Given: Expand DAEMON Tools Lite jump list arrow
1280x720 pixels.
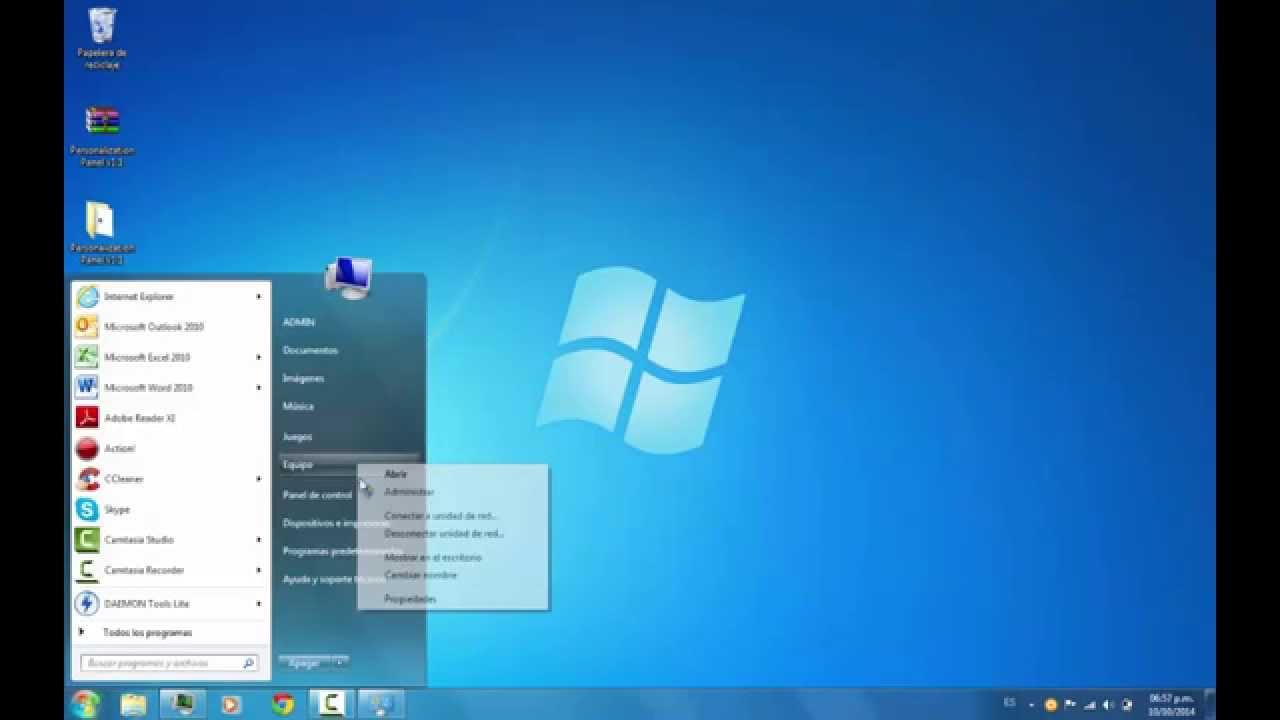Looking at the screenshot, I should (x=259, y=603).
